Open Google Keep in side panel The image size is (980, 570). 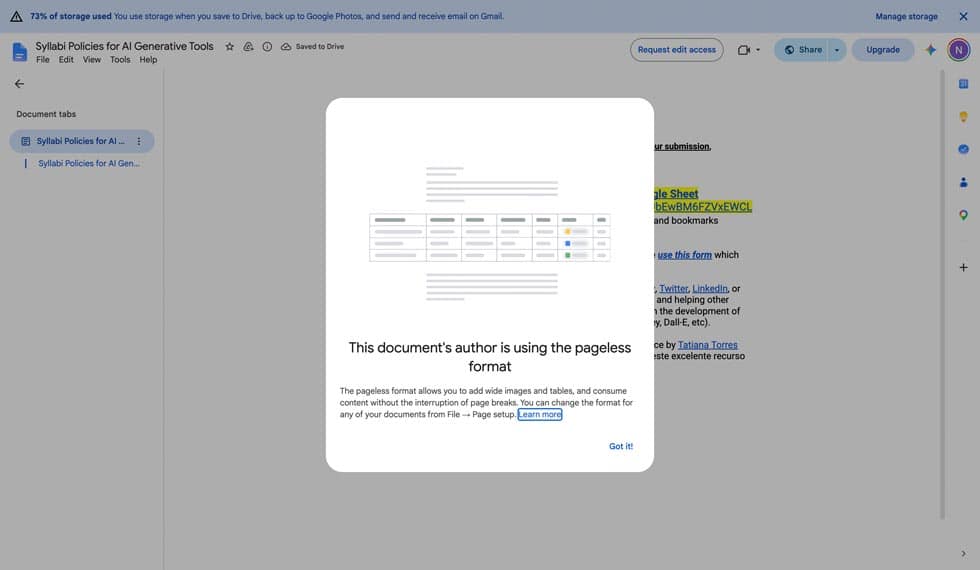click(x=963, y=117)
